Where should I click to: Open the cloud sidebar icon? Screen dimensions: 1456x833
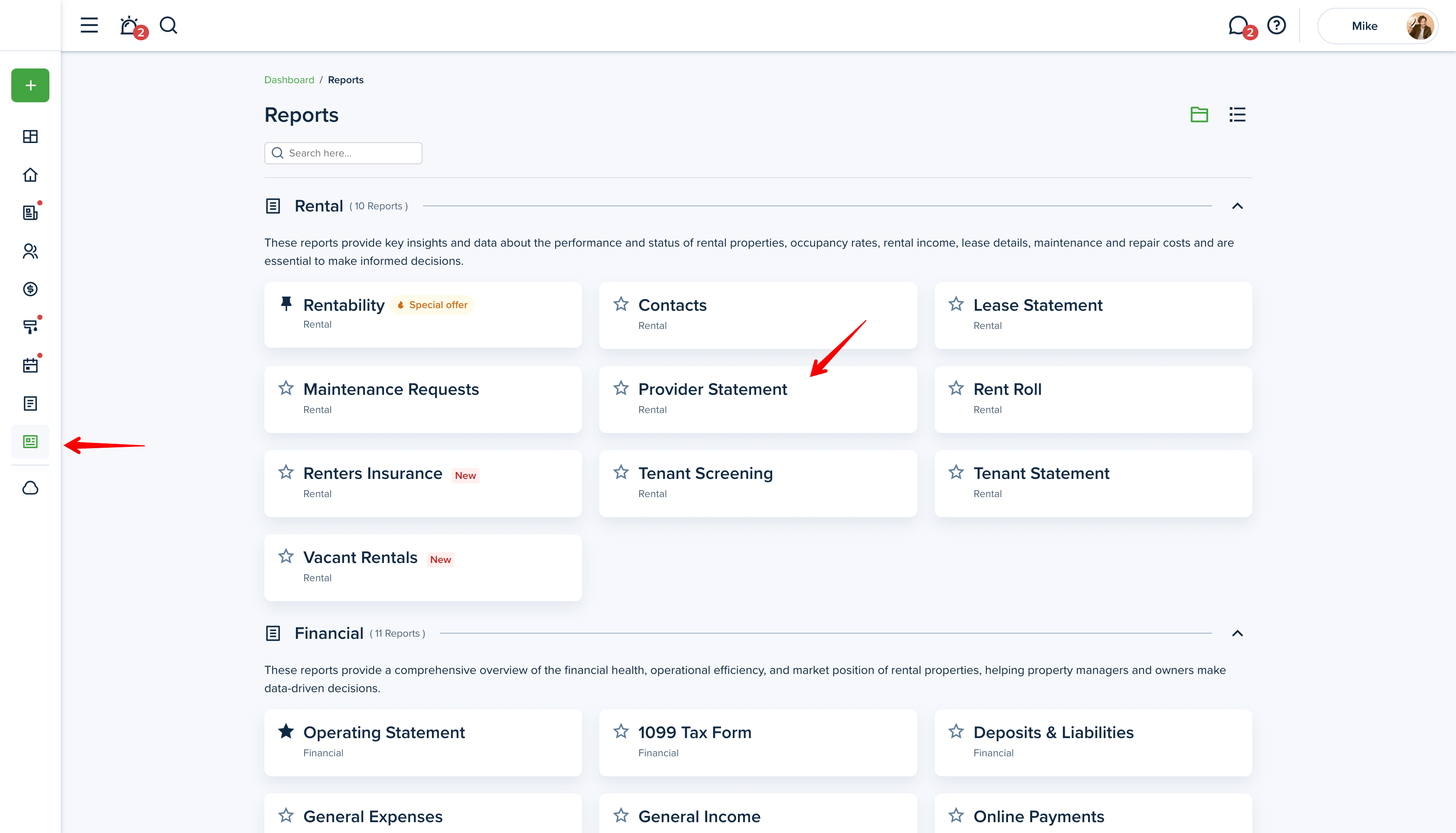coord(30,488)
